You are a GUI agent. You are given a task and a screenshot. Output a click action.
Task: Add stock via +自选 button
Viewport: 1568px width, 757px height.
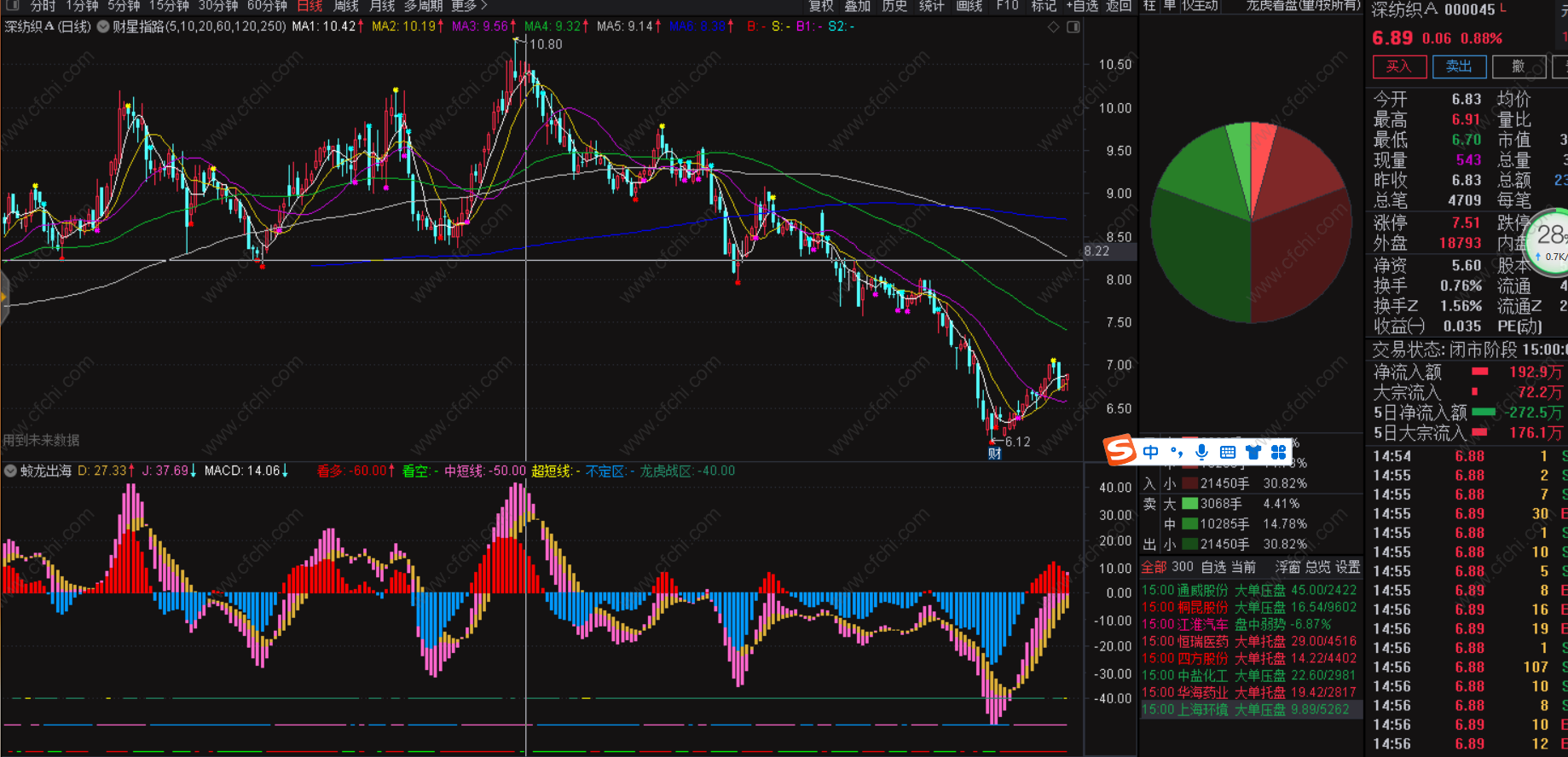(x=1082, y=6)
